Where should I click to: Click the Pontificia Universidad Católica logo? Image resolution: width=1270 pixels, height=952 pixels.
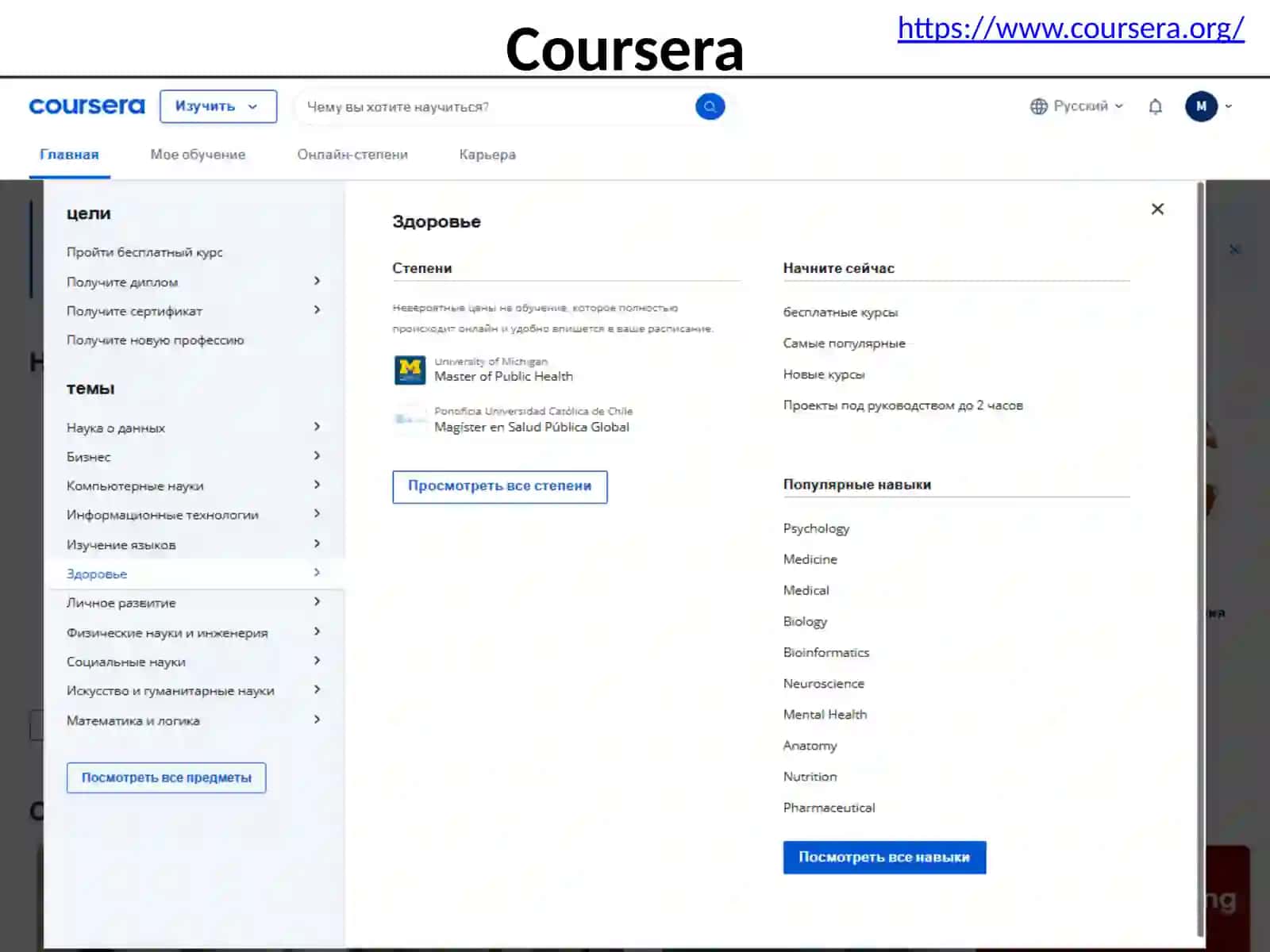pos(410,419)
